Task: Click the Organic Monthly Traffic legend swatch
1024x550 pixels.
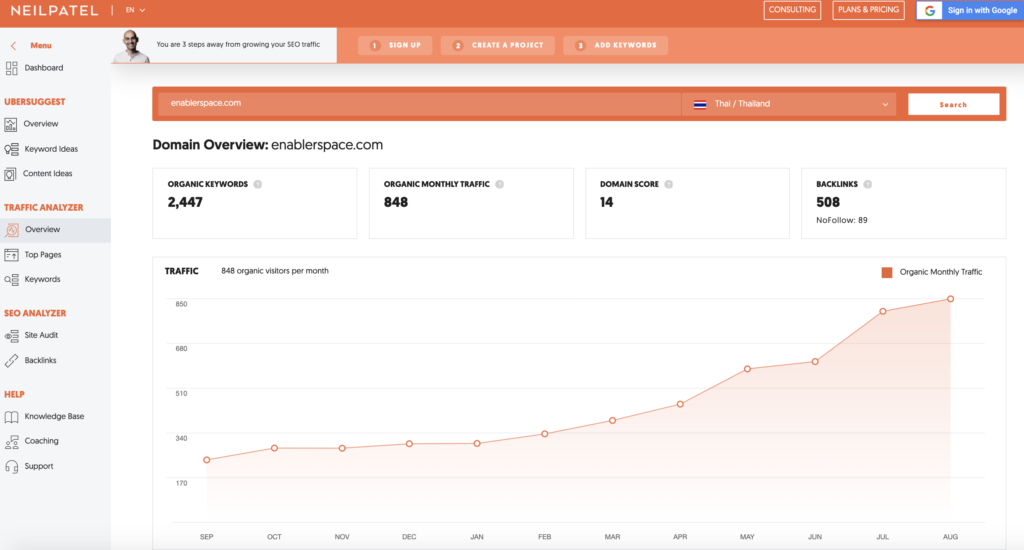Action: [887, 272]
